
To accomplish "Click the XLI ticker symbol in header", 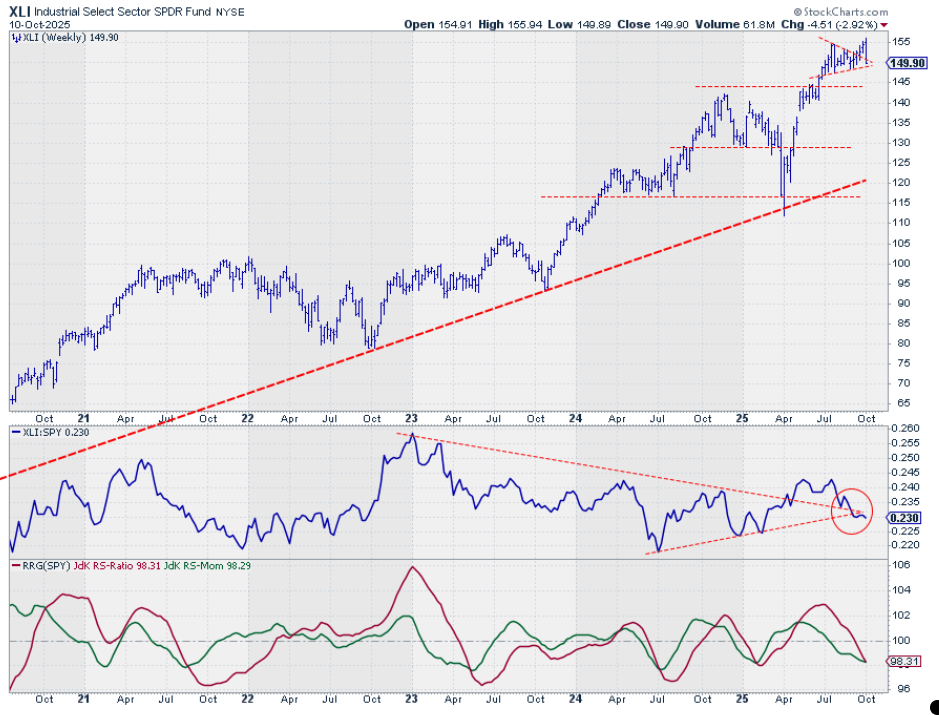I will click(x=20, y=11).
